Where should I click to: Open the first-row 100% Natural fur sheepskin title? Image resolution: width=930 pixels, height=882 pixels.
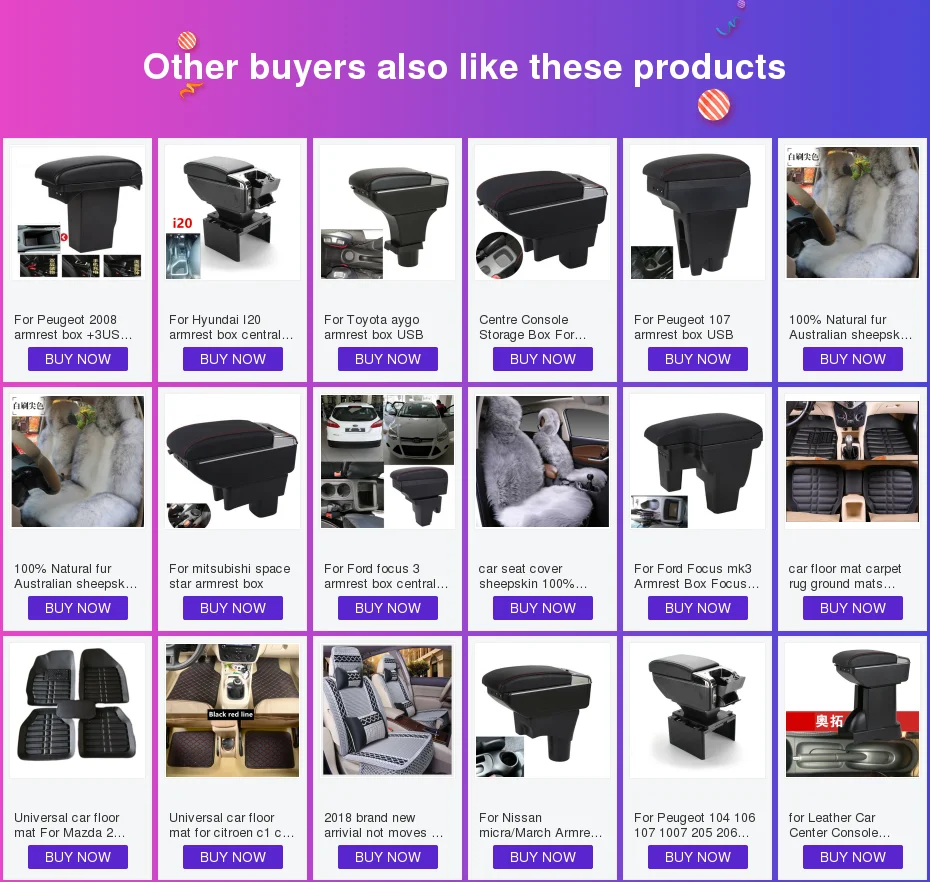[851, 327]
